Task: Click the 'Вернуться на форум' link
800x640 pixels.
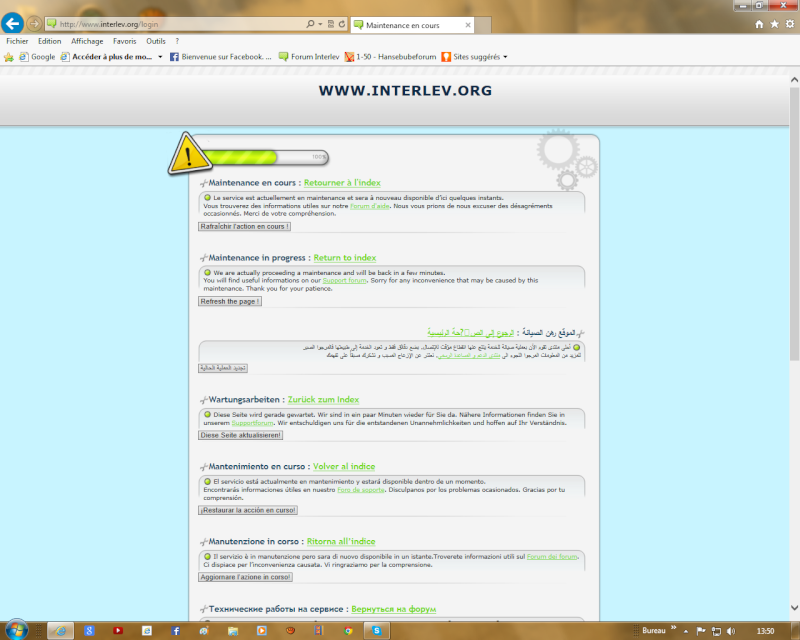Action: click(x=393, y=609)
